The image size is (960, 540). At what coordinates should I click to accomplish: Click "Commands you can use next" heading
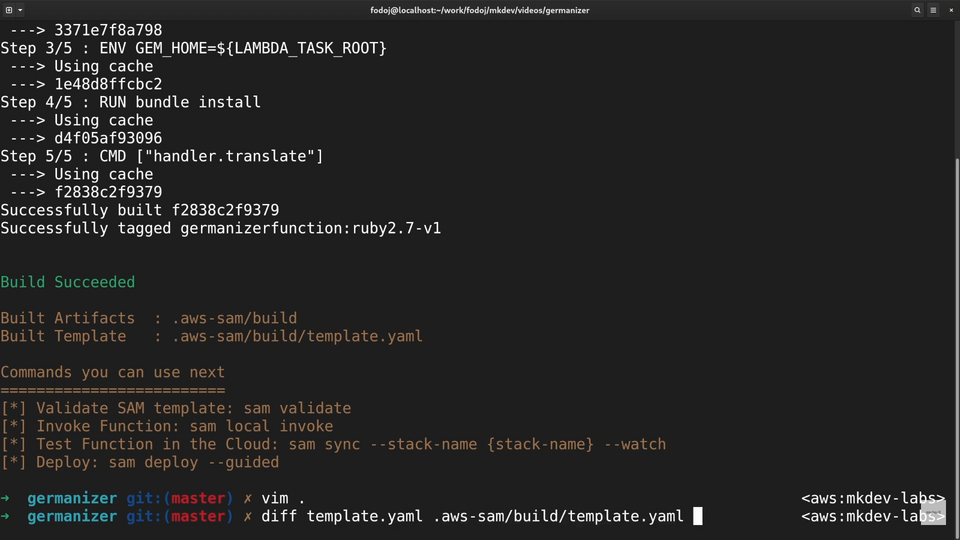coord(113,372)
